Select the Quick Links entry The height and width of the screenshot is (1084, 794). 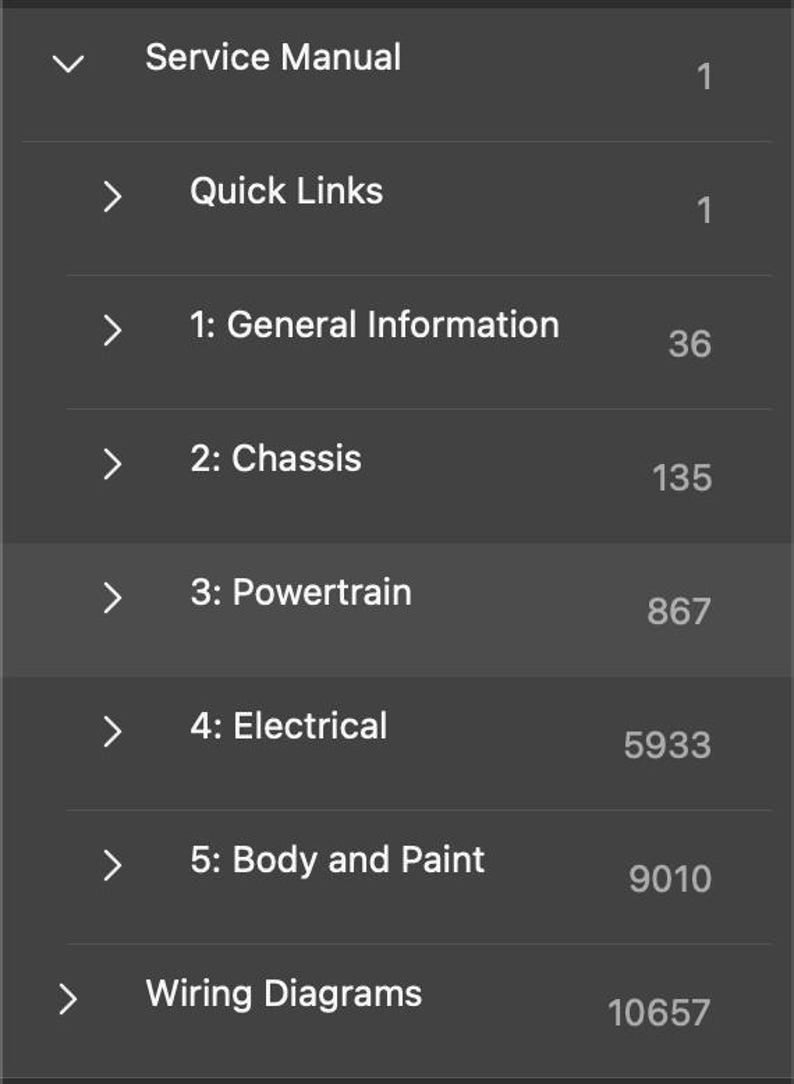pos(286,191)
